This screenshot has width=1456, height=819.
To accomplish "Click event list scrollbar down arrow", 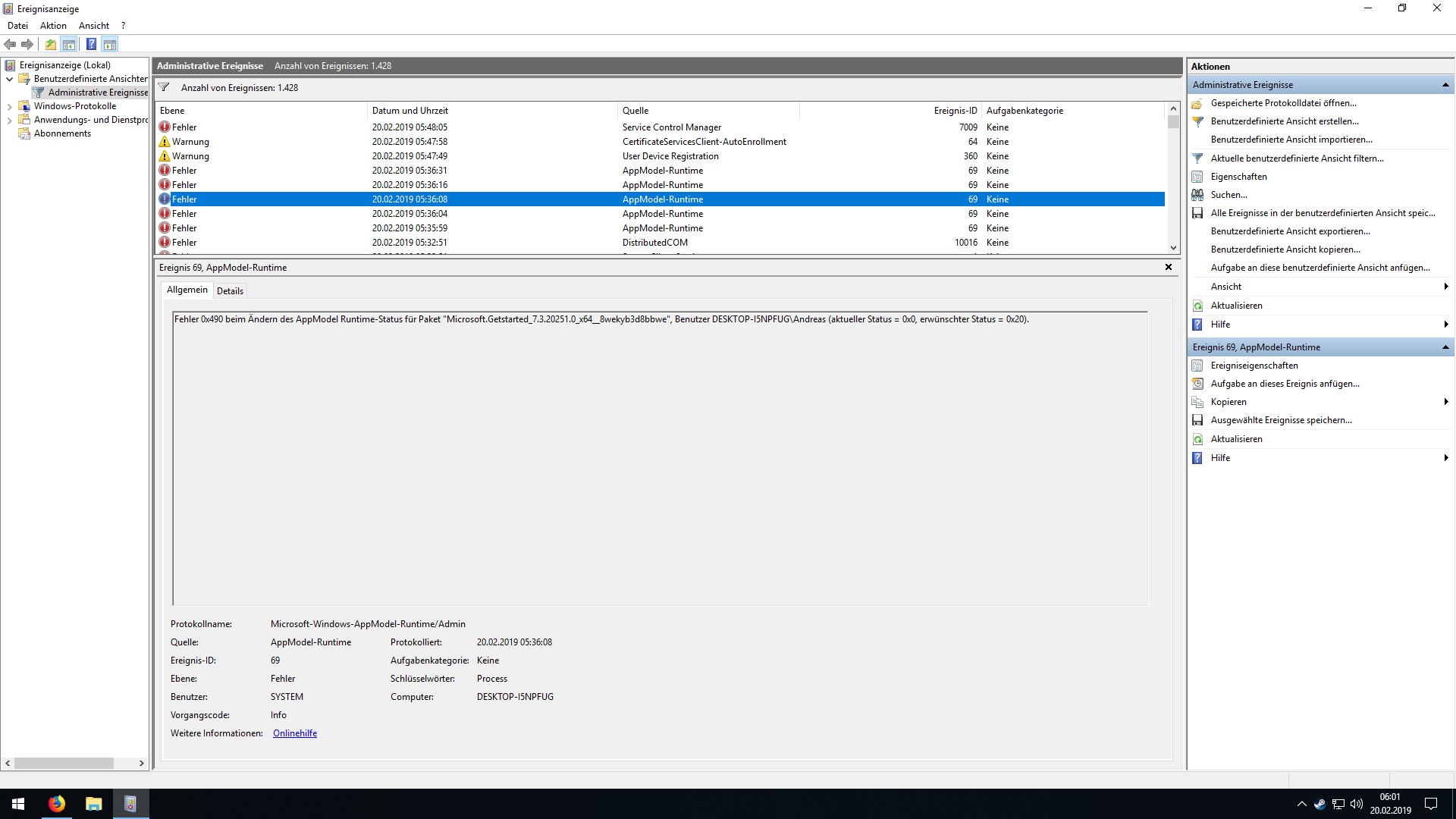I will (1173, 247).
